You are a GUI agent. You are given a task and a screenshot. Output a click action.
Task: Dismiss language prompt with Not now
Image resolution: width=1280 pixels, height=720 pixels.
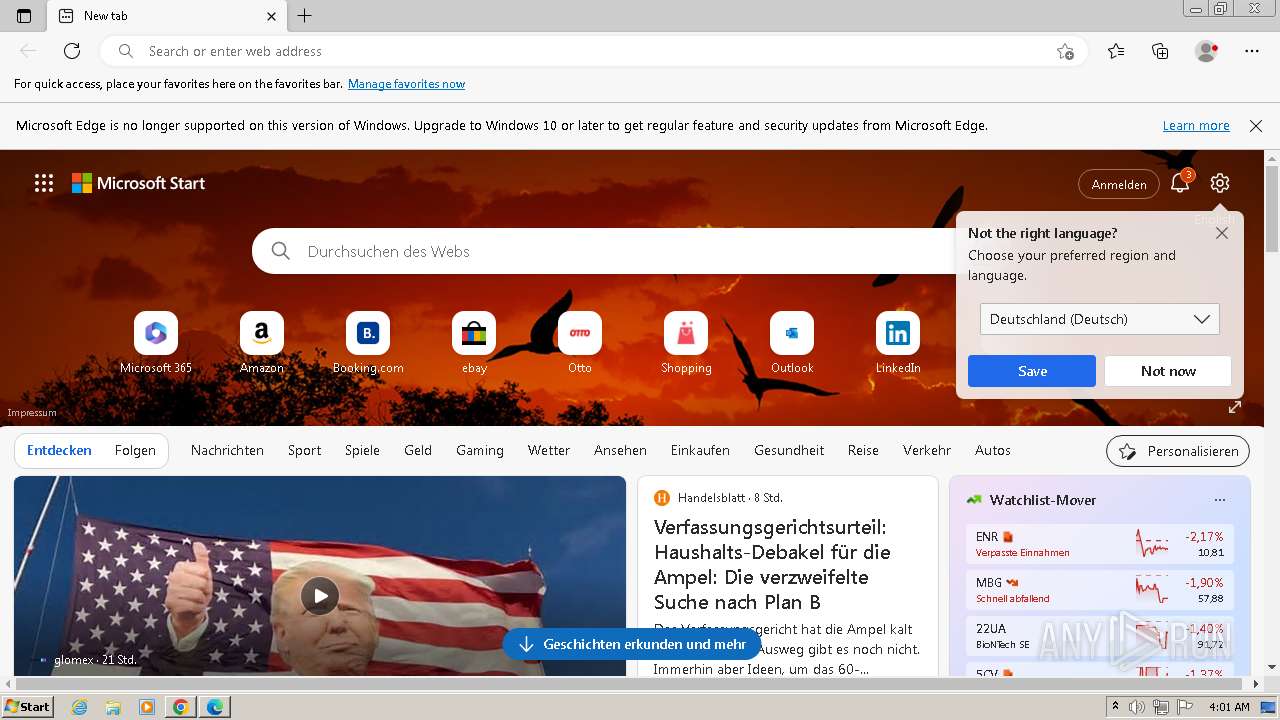click(1168, 371)
